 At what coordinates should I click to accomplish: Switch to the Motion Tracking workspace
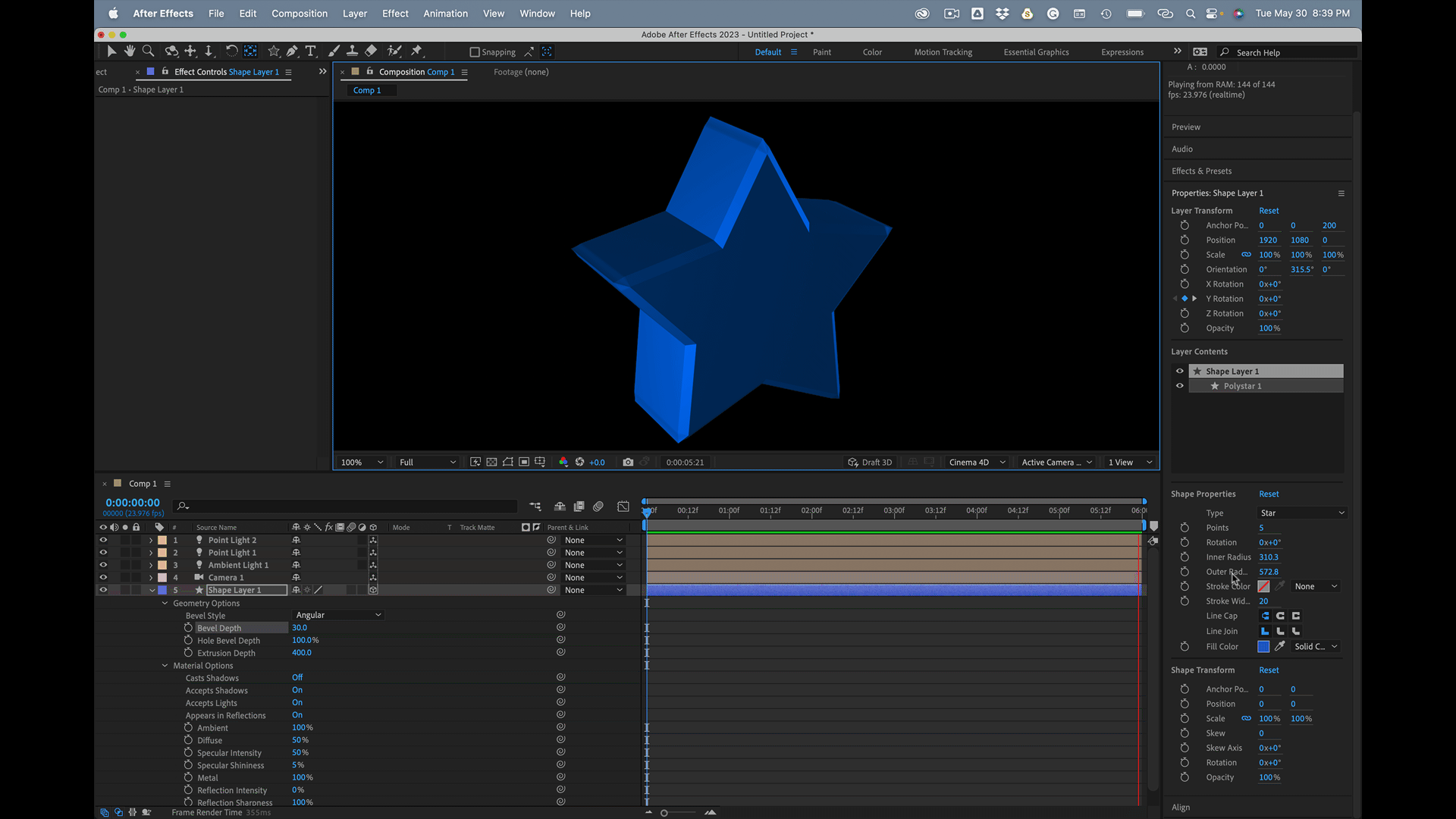(x=943, y=52)
